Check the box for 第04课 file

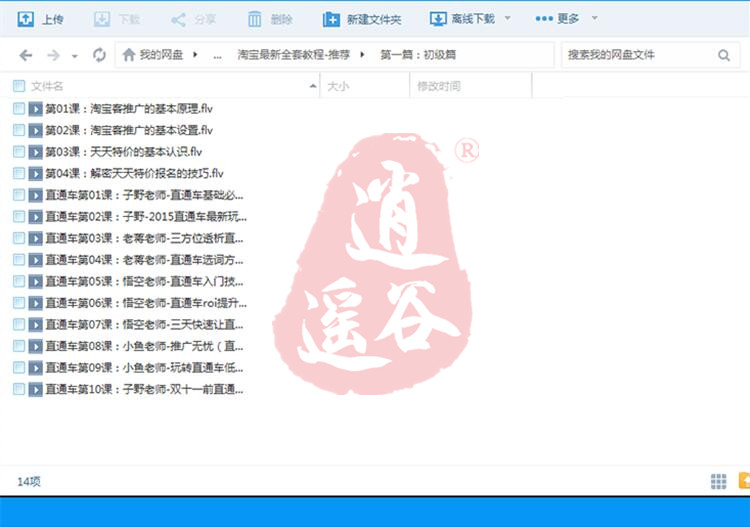[19, 173]
